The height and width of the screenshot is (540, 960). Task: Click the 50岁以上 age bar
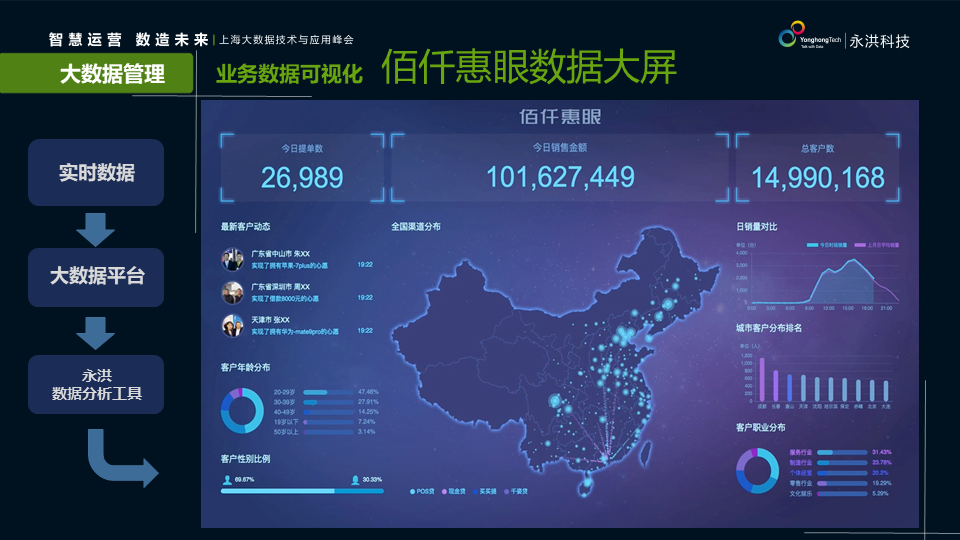(x=328, y=432)
